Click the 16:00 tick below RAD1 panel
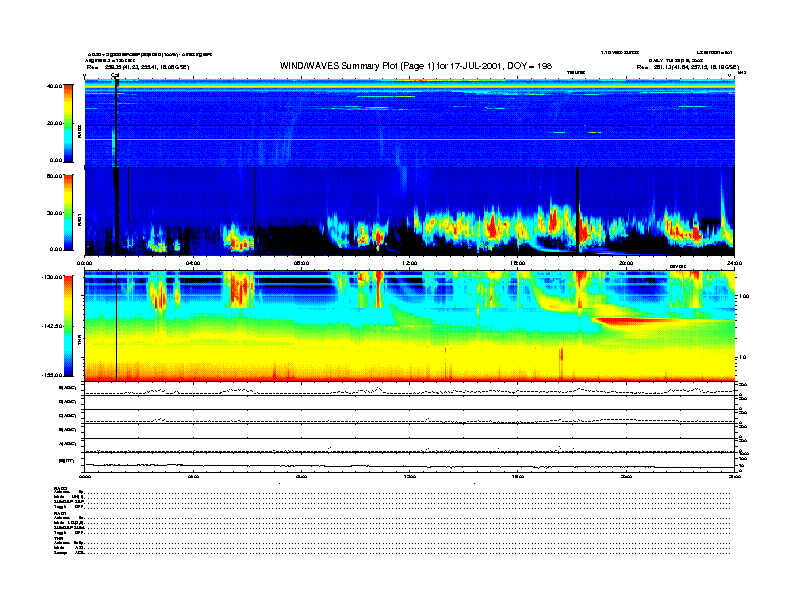792x612 pixels. [518, 263]
